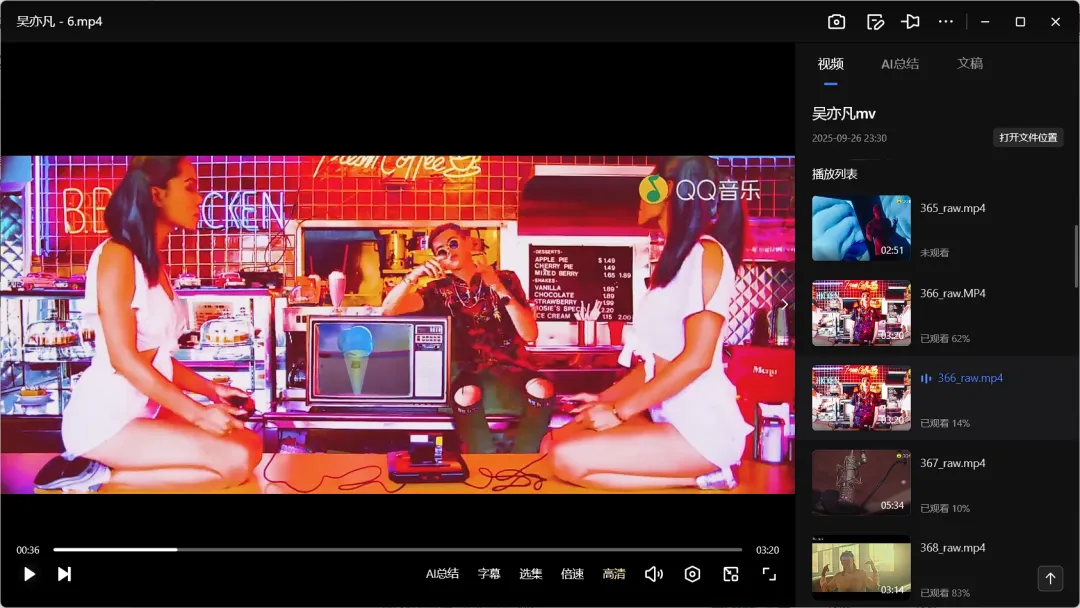
Task: Open the 倍速 playback speed menu
Action: (x=572, y=574)
